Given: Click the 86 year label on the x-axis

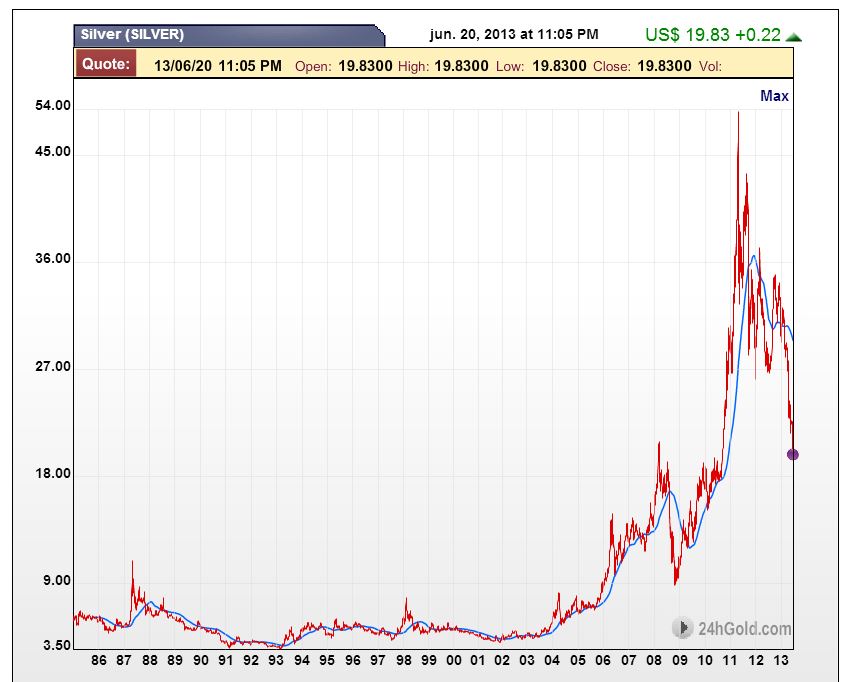Looking at the screenshot, I should point(98,662).
